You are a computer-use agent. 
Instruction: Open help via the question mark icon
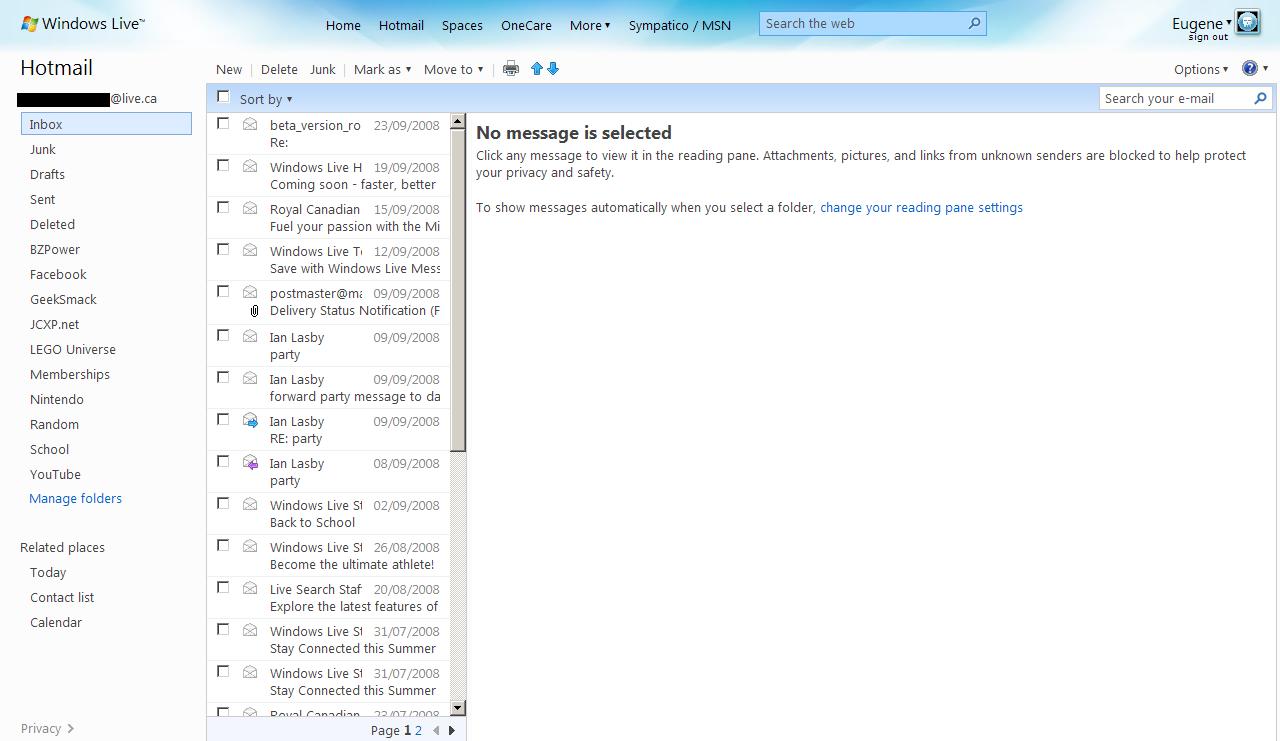click(1250, 69)
